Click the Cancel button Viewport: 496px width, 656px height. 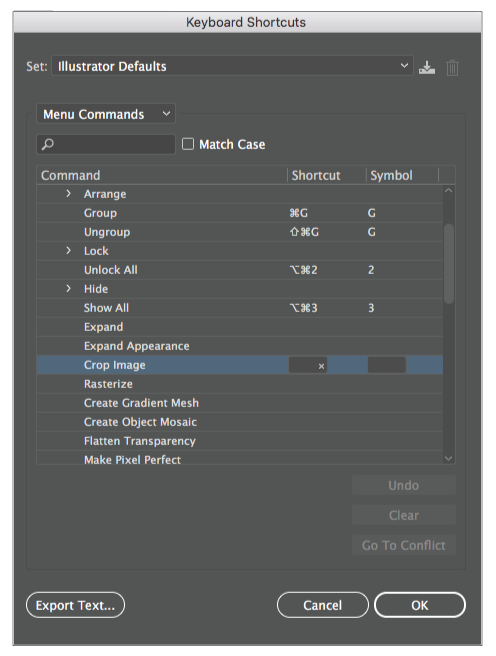322,605
